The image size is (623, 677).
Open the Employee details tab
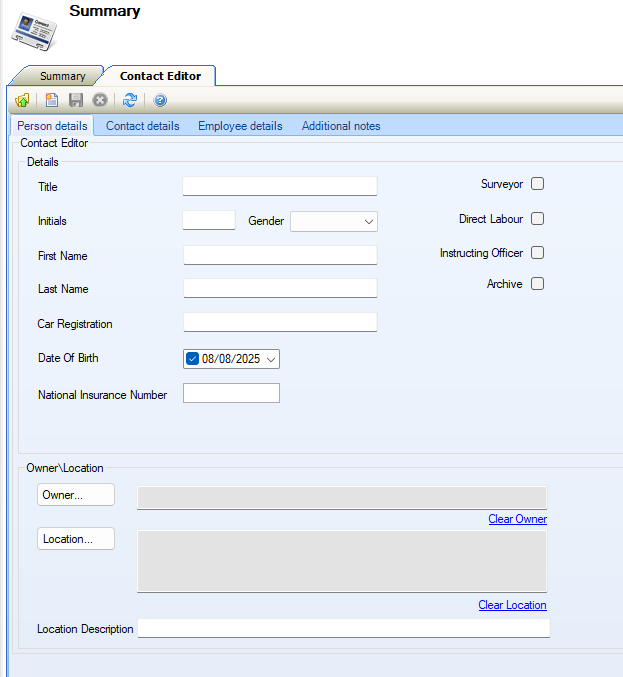click(x=240, y=126)
